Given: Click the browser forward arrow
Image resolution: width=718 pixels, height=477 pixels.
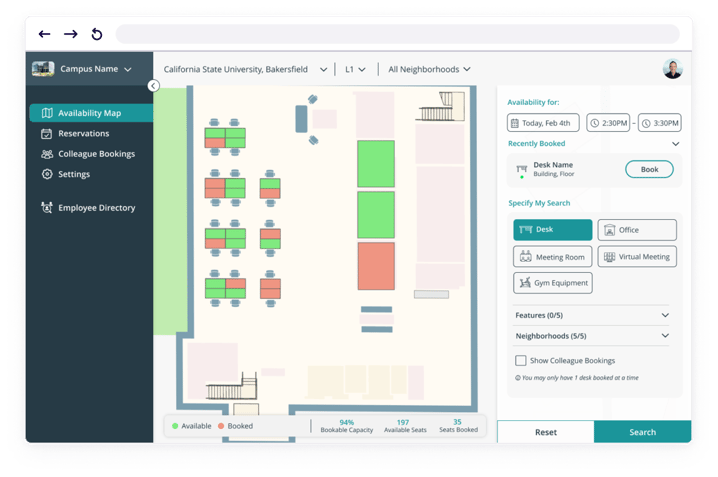Looking at the screenshot, I should [x=70, y=34].
